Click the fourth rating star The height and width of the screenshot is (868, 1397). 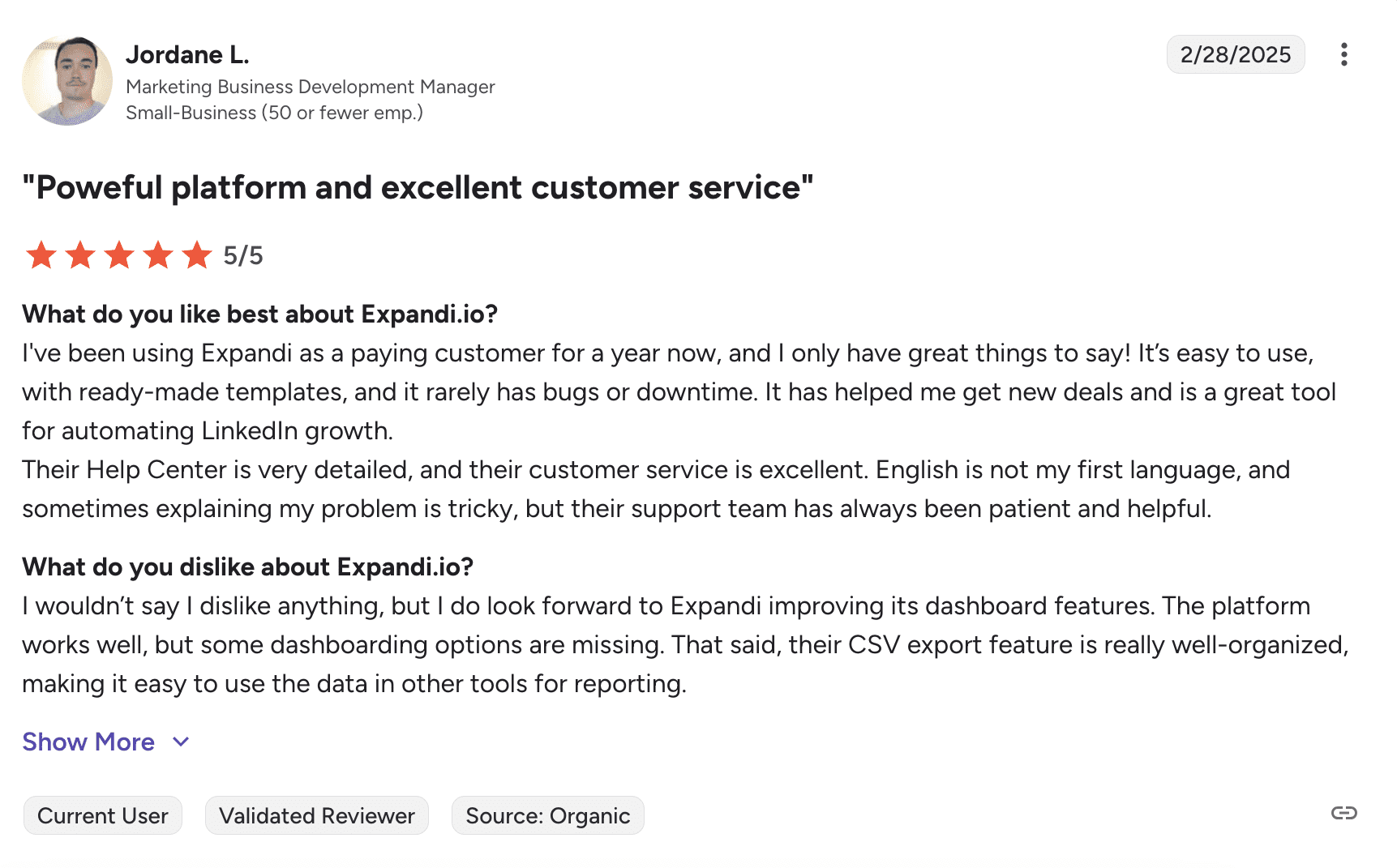tap(158, 255)
